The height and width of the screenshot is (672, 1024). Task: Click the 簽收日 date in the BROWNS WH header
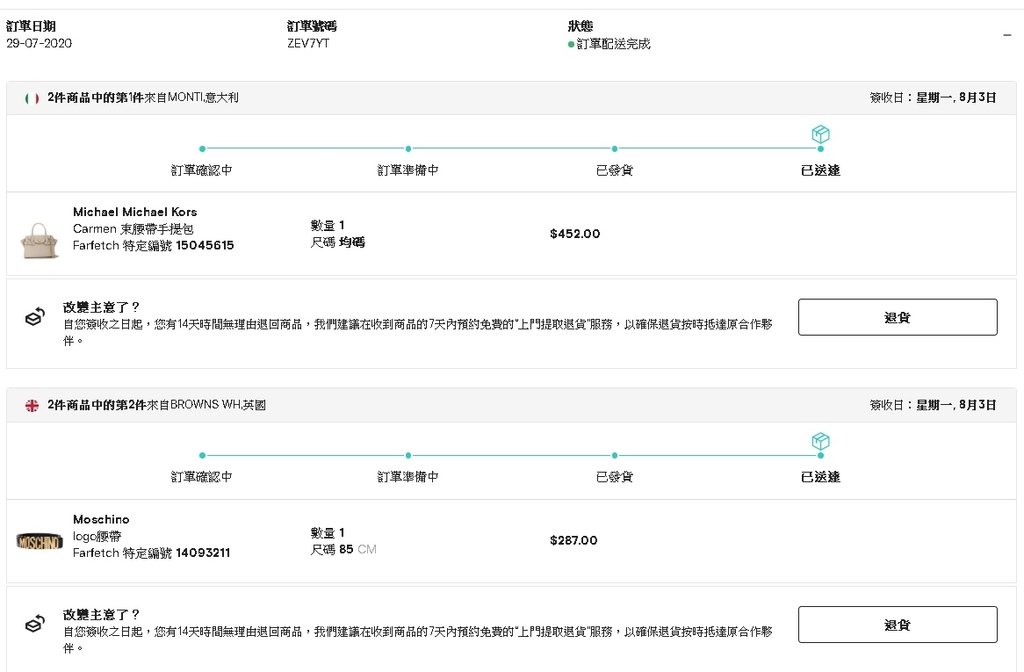click(933, 405)
